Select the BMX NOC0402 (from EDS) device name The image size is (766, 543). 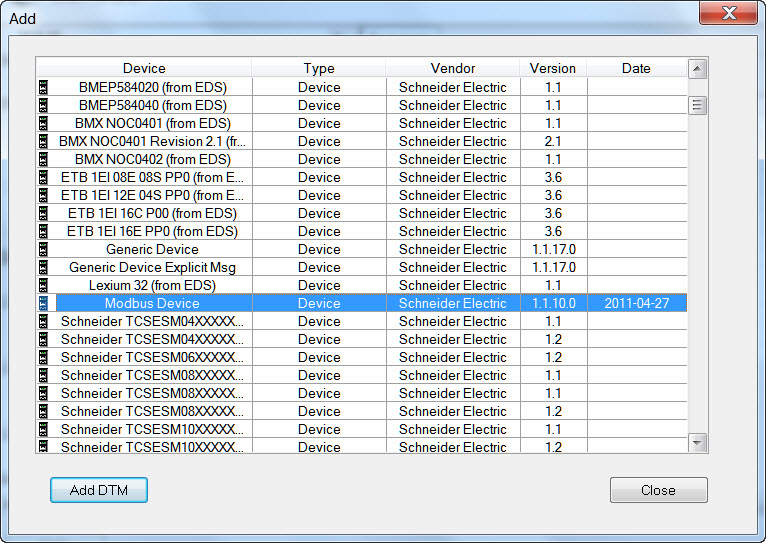(x=153, y=160)
